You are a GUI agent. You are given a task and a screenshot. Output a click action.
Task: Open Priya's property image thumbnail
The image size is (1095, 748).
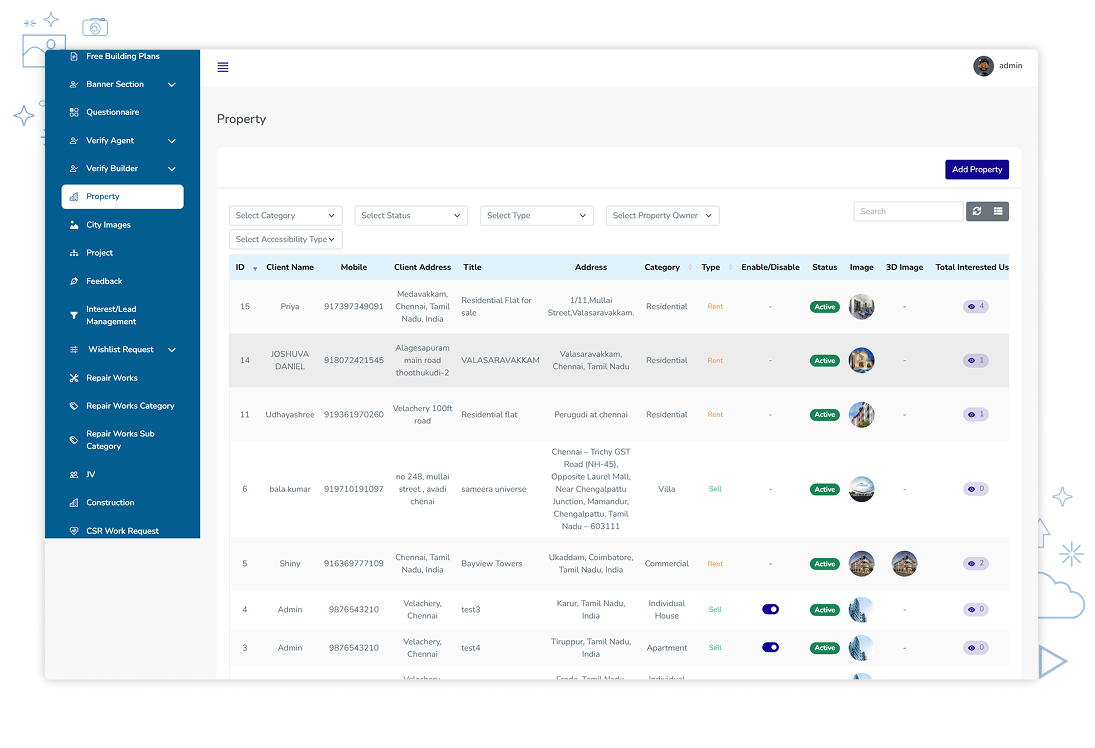tap(862, 307)
